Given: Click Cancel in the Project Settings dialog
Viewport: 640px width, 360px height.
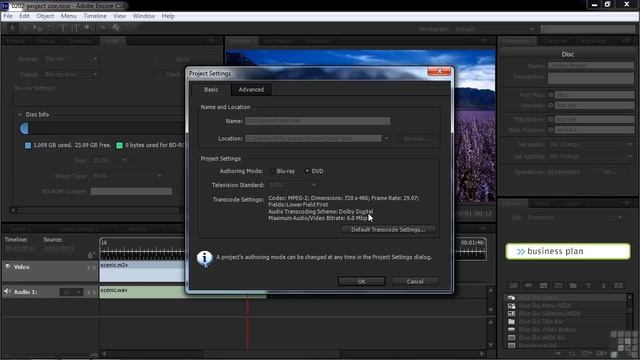Looking at the screenshot, I should coord(415,281).
